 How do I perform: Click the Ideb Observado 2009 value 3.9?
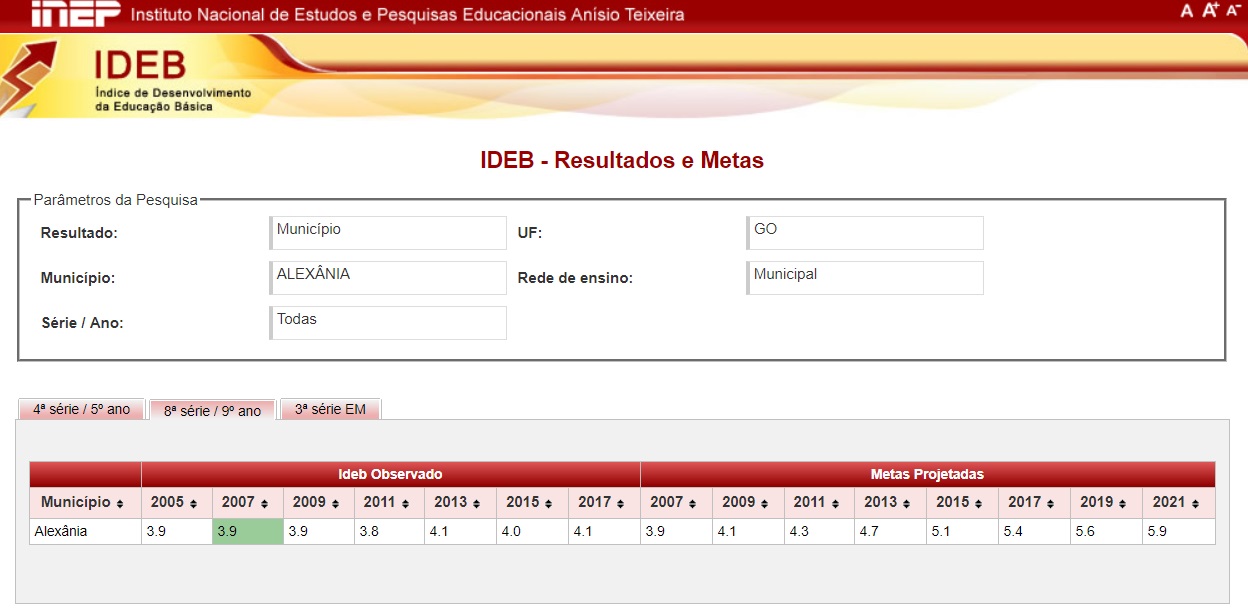pos(319,531)
